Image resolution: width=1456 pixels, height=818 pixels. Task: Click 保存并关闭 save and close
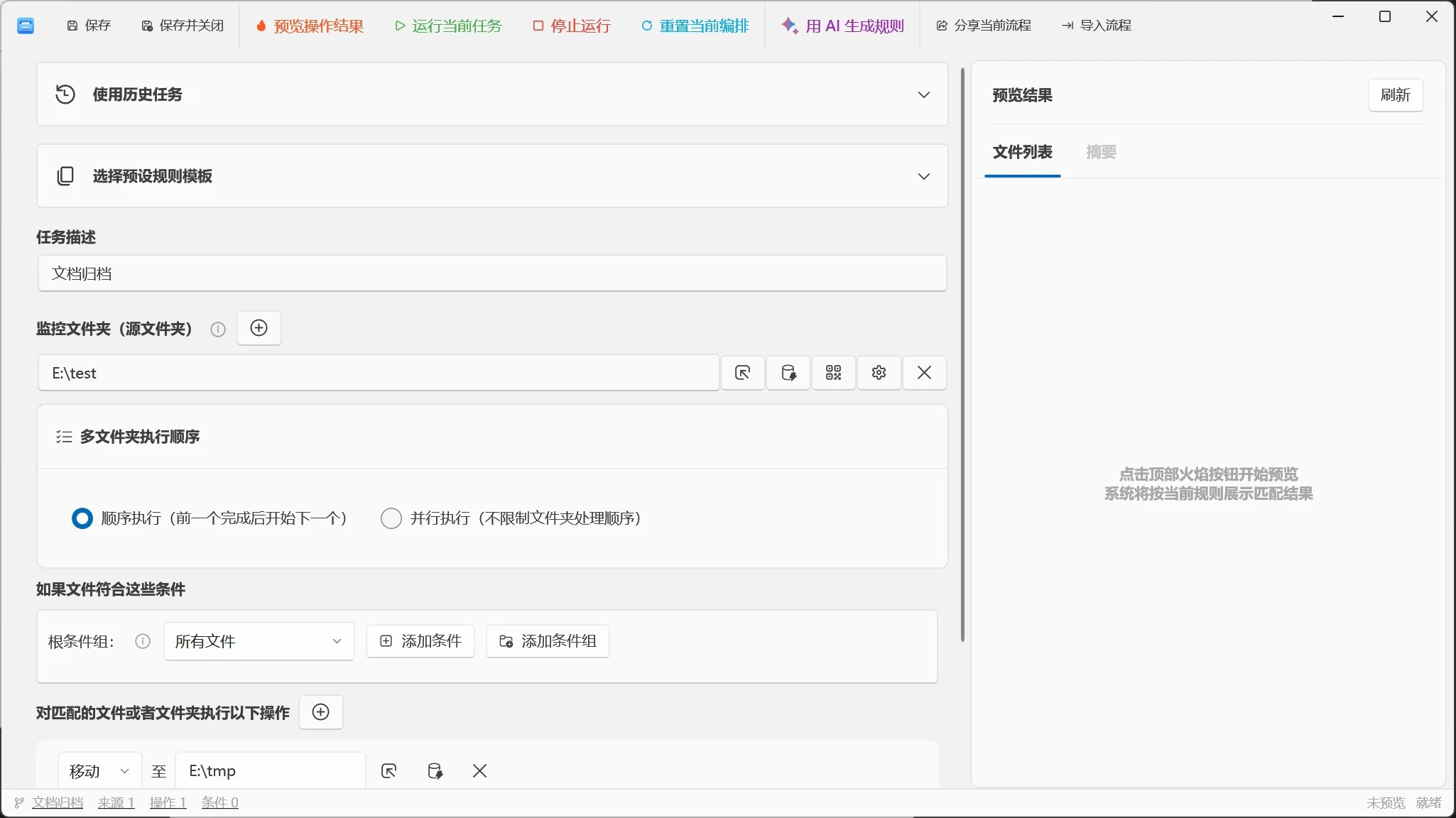[183, 26]
